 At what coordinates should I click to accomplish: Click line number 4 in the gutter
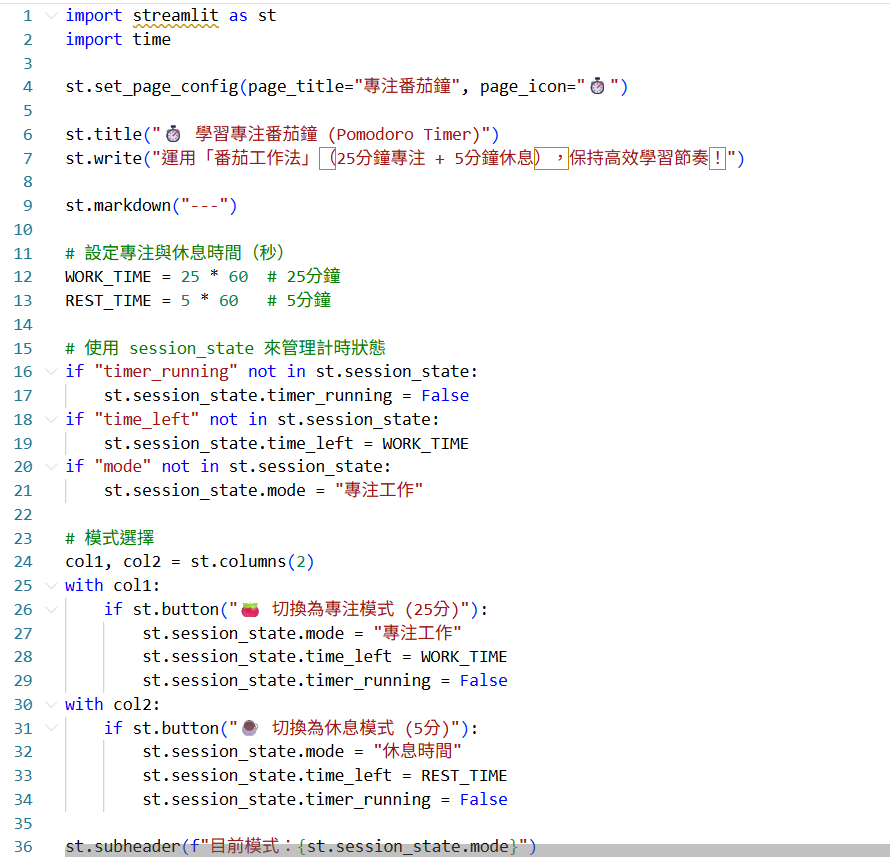[27, 87]
